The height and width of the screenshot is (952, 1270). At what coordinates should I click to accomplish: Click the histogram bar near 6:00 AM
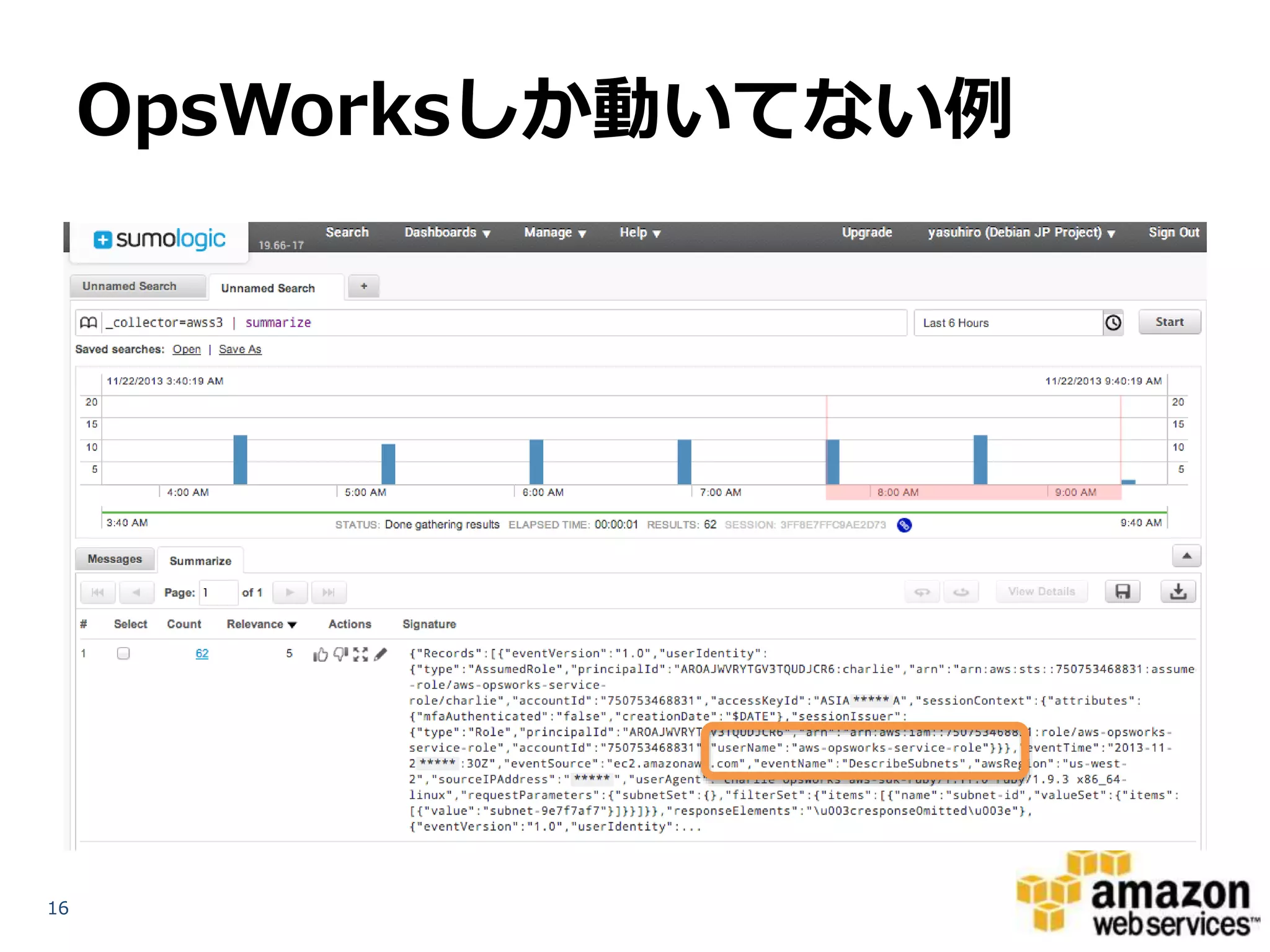point(536,462)
